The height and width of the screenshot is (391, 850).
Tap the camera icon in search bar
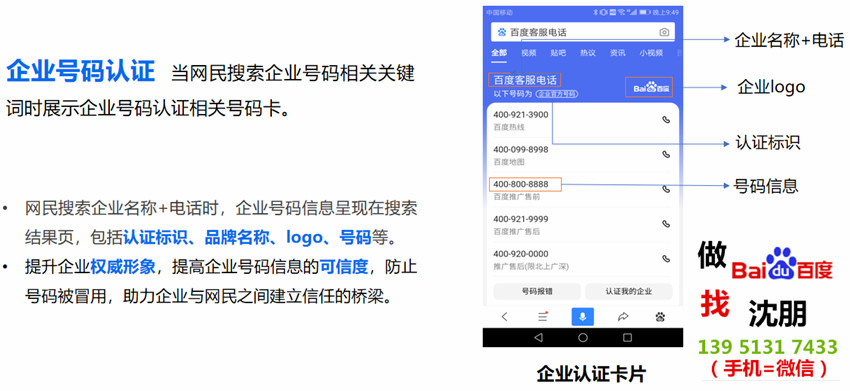click(664, 33)
